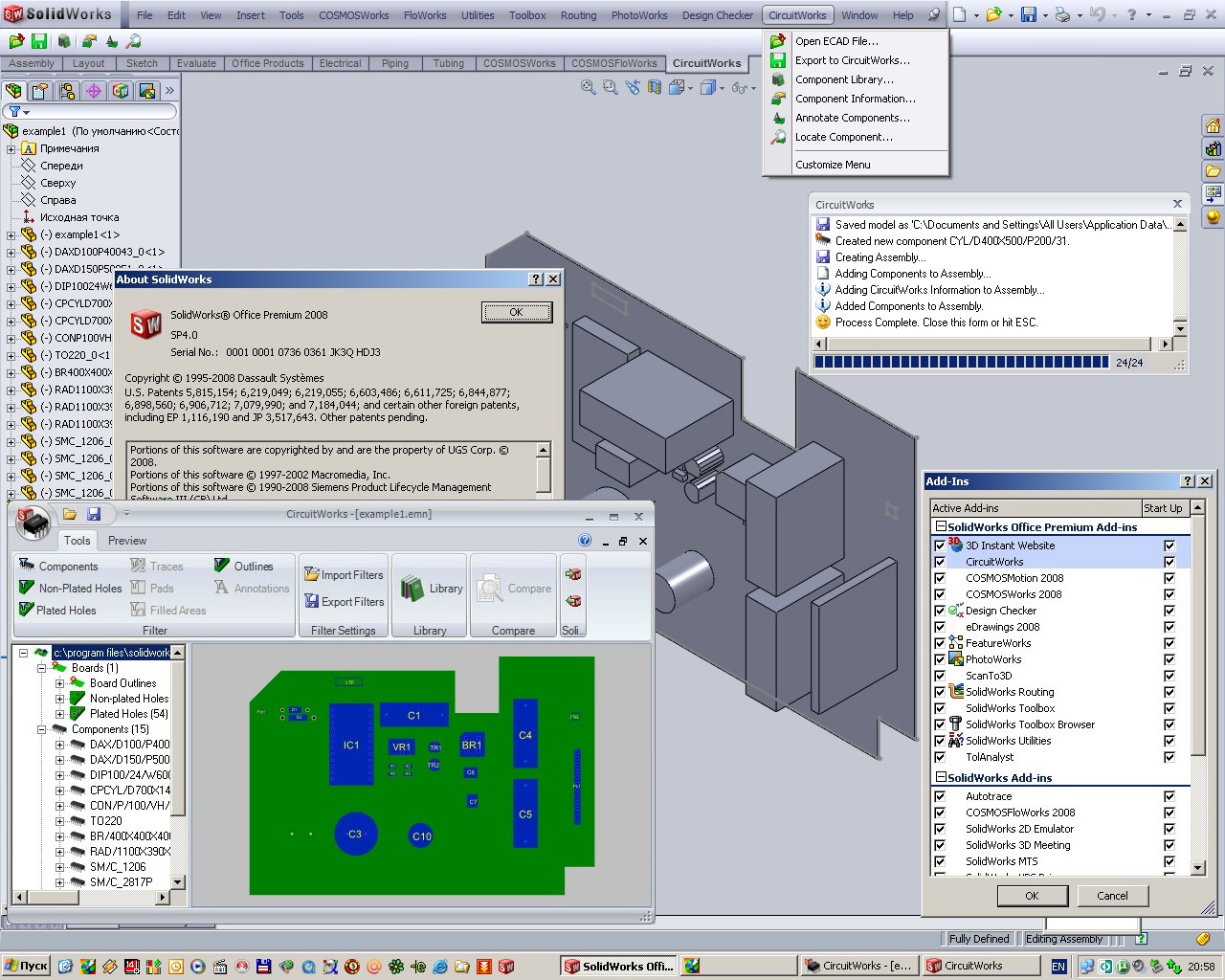Viewport: 1225px width, 980px height.
Task: Switch to the Evaluate tab
Action: [196, 63]
